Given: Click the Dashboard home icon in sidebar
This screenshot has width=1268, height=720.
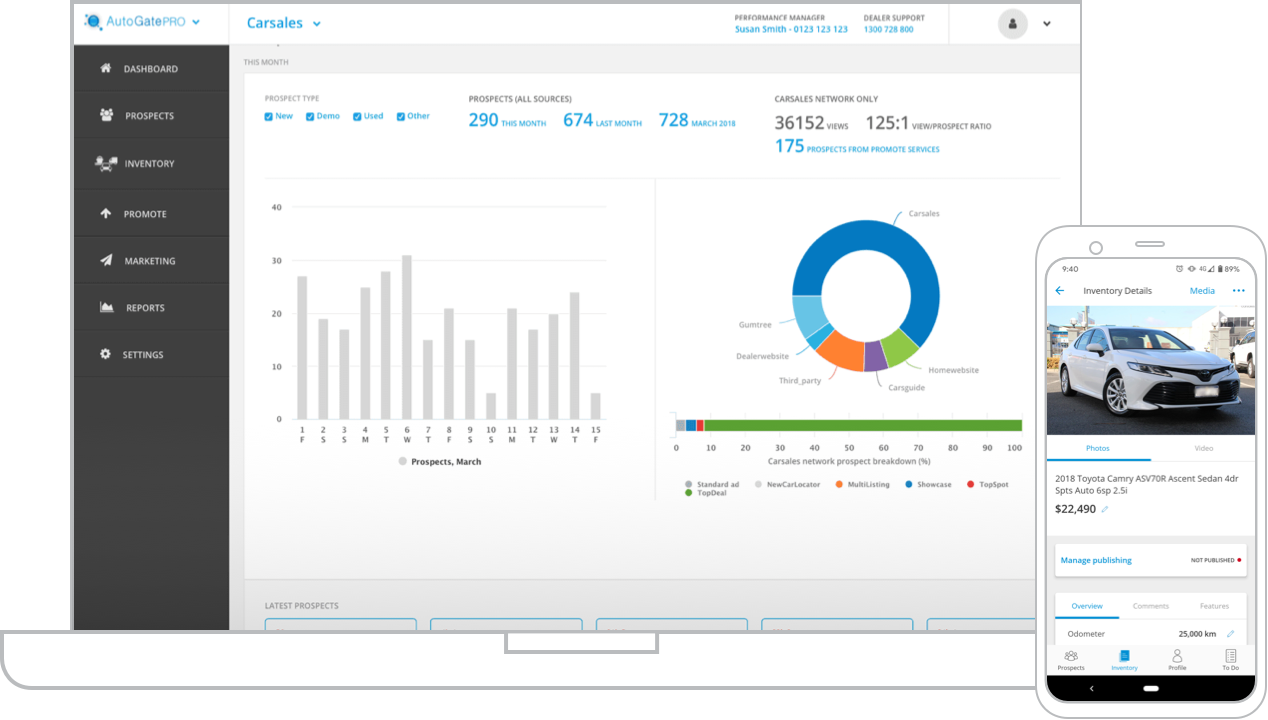Looking at the screenshot, I should pos(105,69).
